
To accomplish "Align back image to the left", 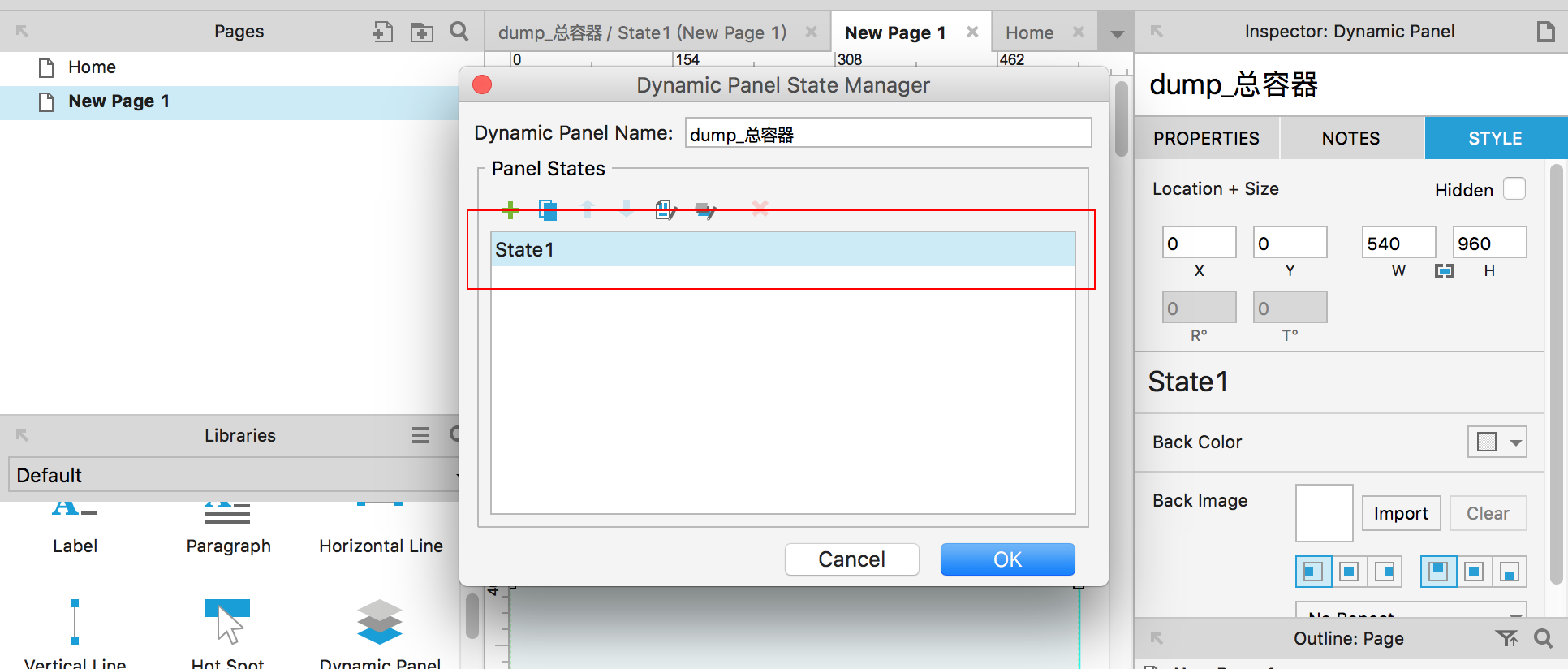I will [x=1313, y=572].
